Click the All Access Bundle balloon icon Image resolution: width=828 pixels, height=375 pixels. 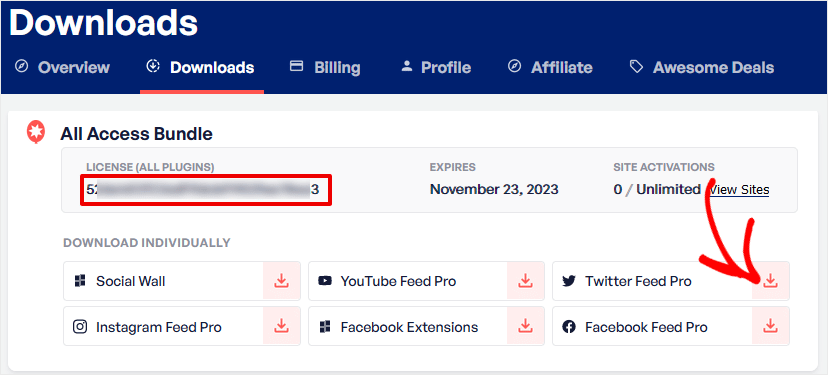(x=36, y=133)
